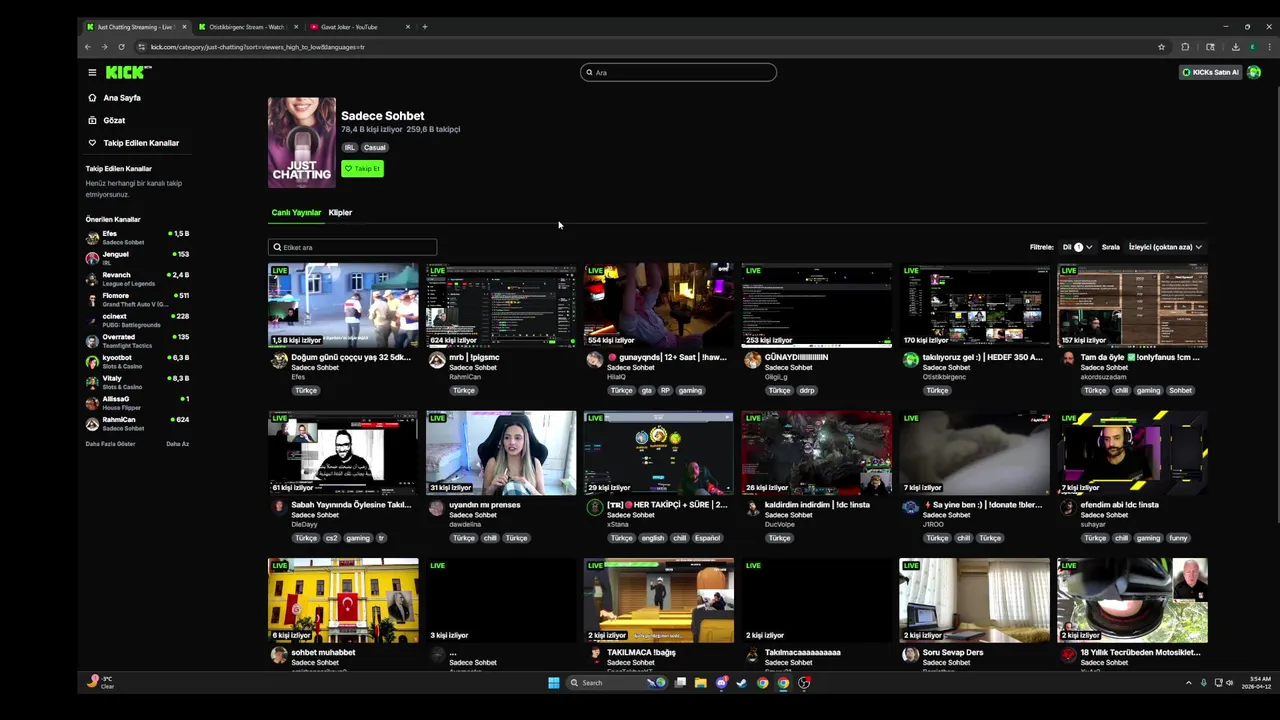1280x720 pixels.
Task: Expand list with Daha Fazla Göster
Action: click(x=110, y=444)
